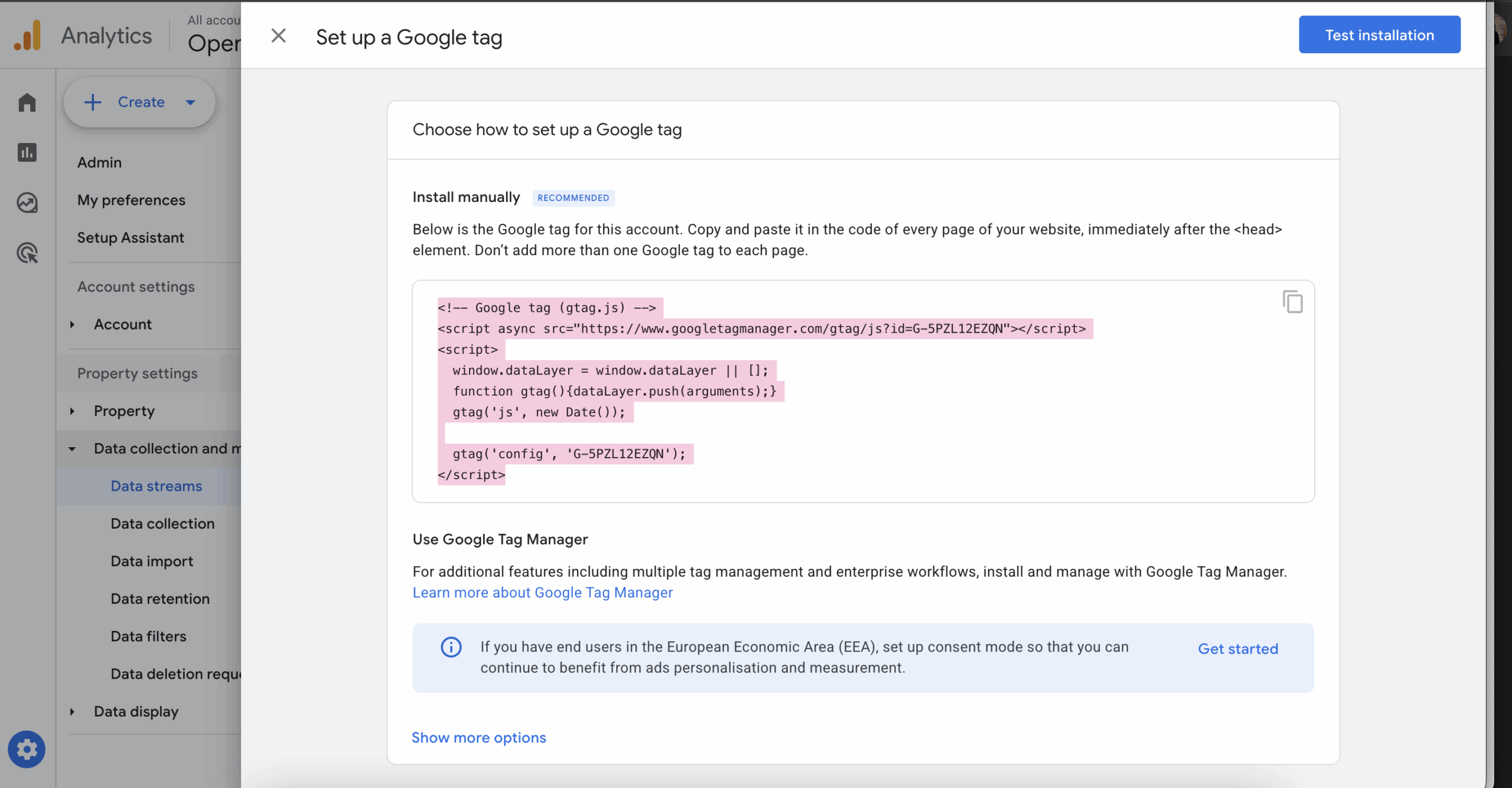1512x788 pixels.
Task: Click the plus icon in the Create button
Action: click(93, 102)
